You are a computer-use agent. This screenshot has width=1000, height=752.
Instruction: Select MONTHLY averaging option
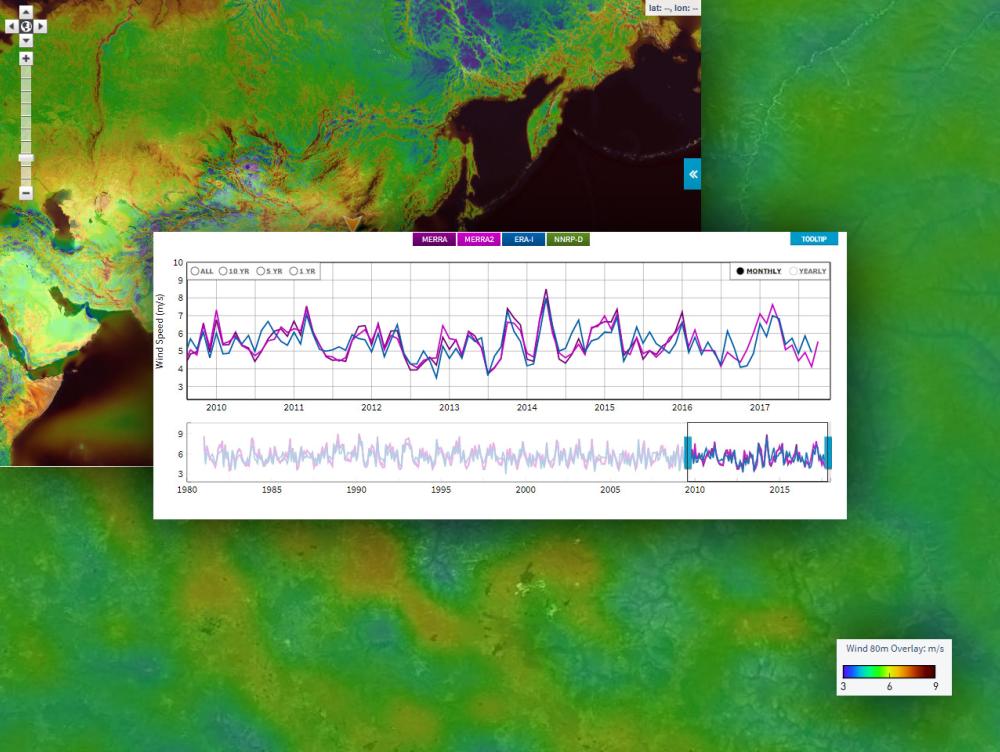point(741,271)
